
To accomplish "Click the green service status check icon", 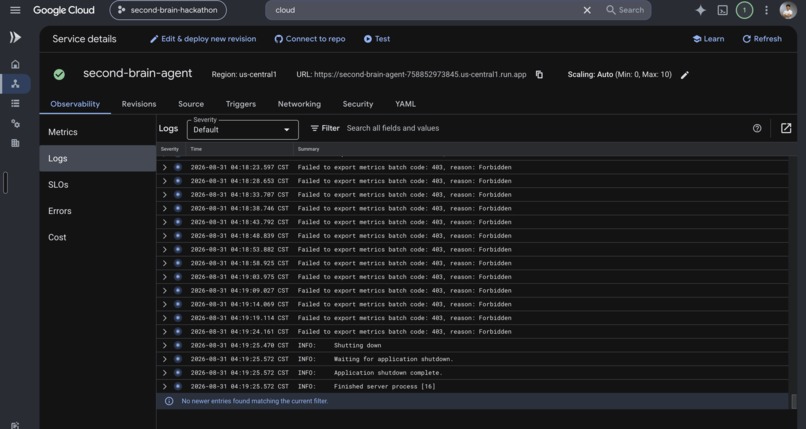I will [59, 74].
